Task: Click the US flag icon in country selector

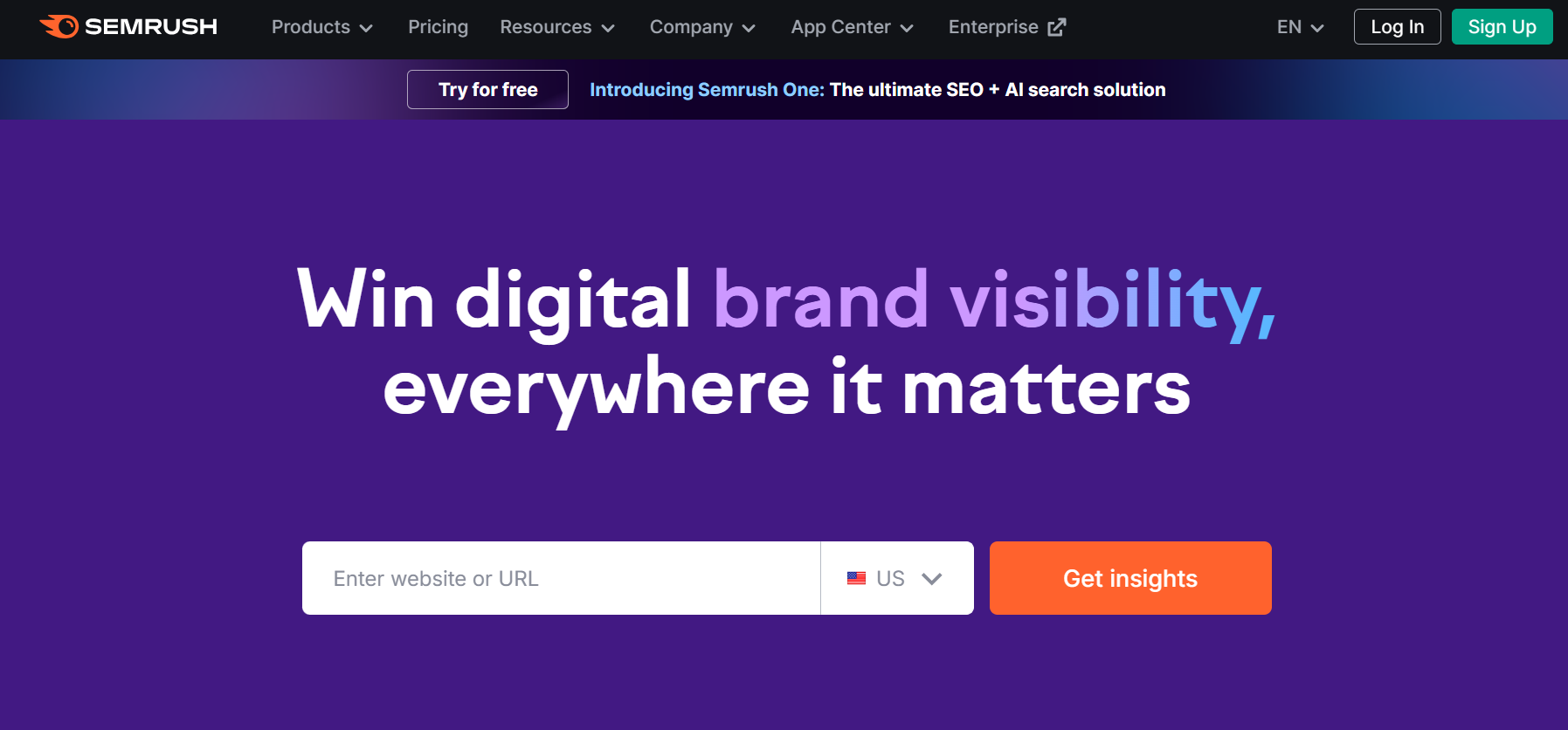Action: click(x=857, y=577)
